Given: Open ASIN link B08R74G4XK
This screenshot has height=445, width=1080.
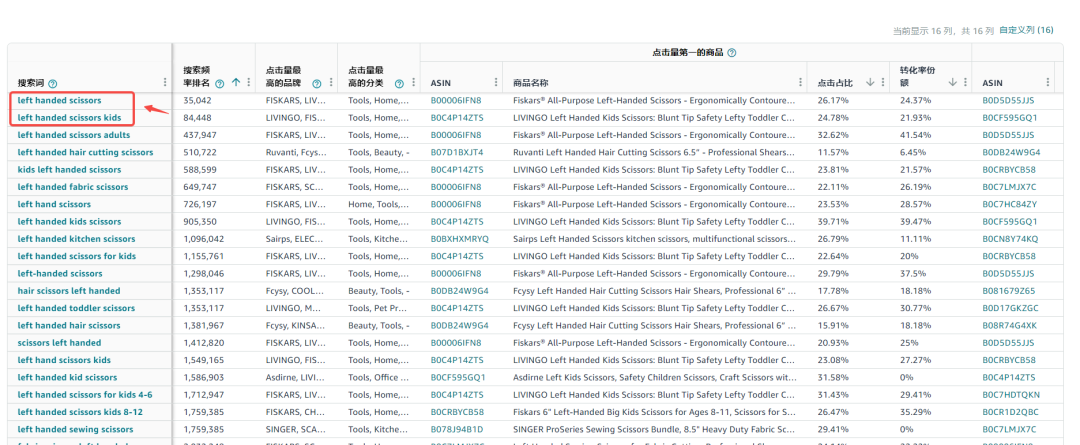Looking at the screenshot, I should 1009,325.
